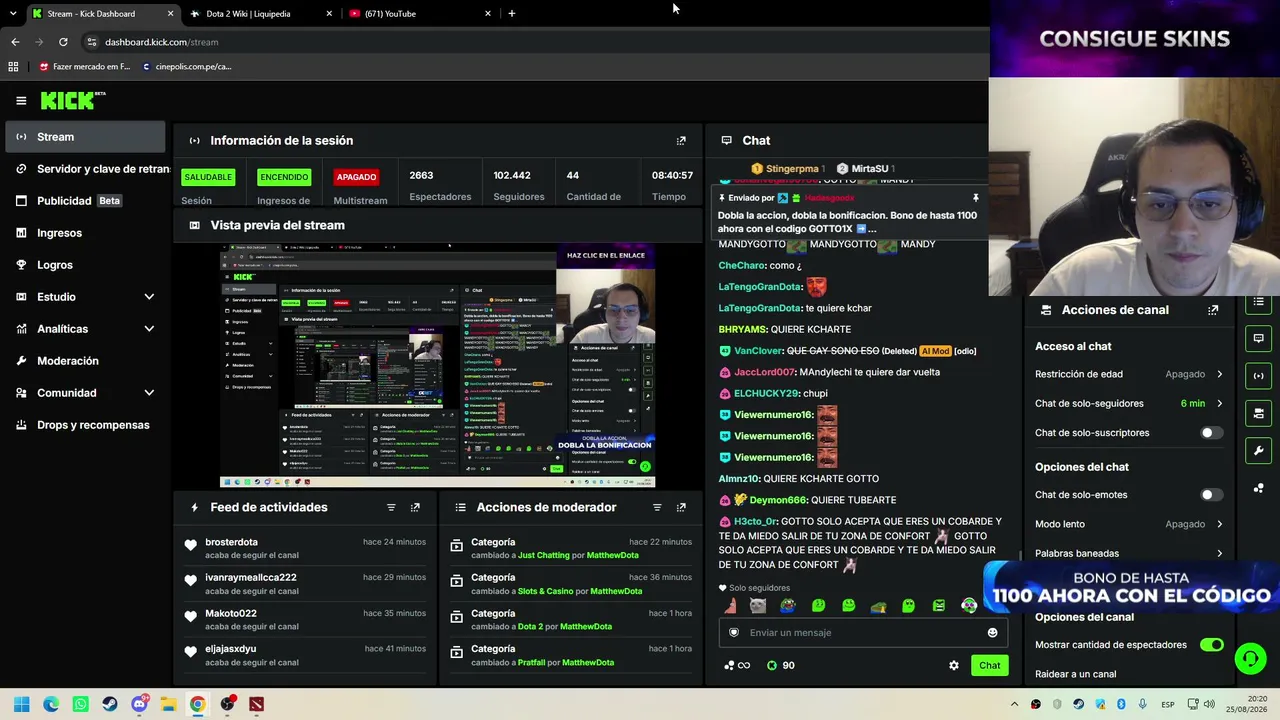1280x720 pixels.
Task: Open Dota 2 from the taskbar
Action: tap(257, 704)
